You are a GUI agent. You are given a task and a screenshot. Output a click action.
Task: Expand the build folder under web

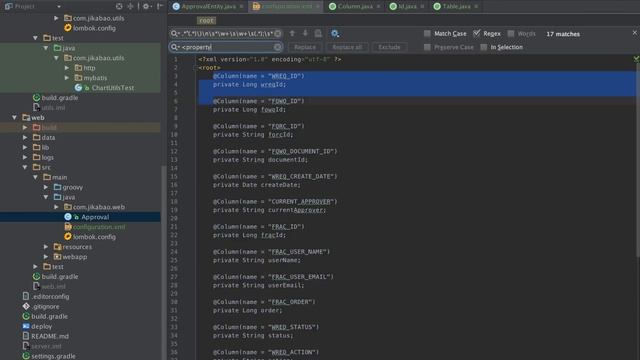(x=25, y=127)
